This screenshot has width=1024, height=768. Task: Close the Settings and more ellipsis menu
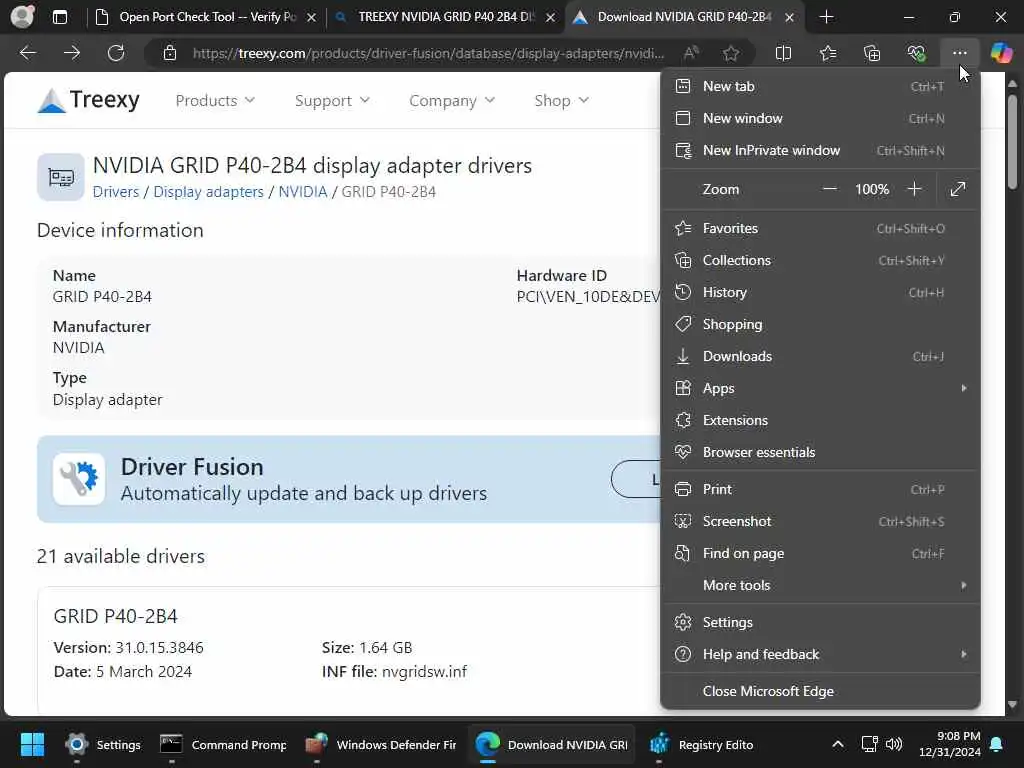click(959, 53)
